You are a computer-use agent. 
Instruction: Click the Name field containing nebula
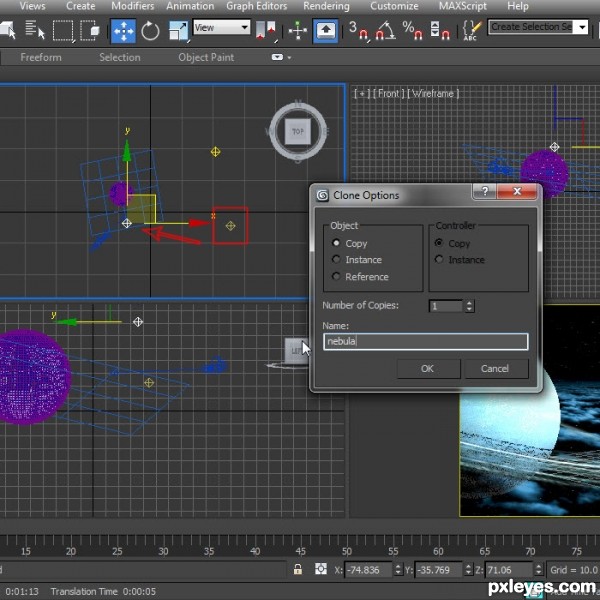point(426,341)
